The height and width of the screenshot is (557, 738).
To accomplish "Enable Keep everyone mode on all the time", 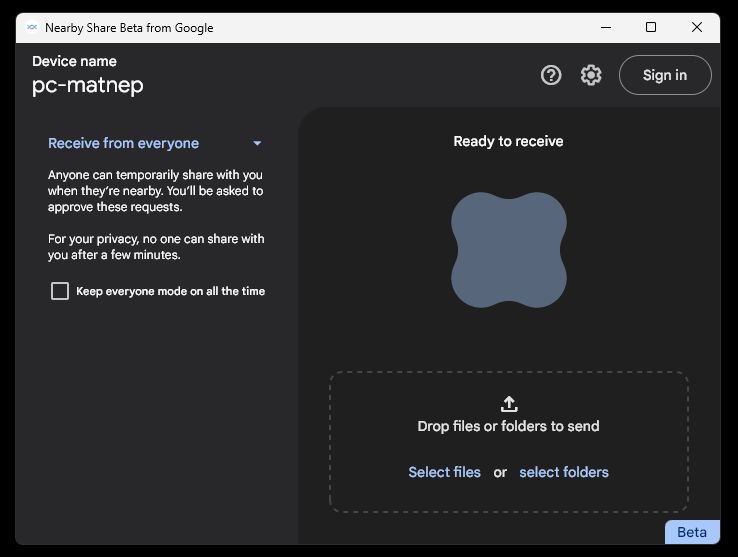I will pyautogui.click(x=60, y=291).
